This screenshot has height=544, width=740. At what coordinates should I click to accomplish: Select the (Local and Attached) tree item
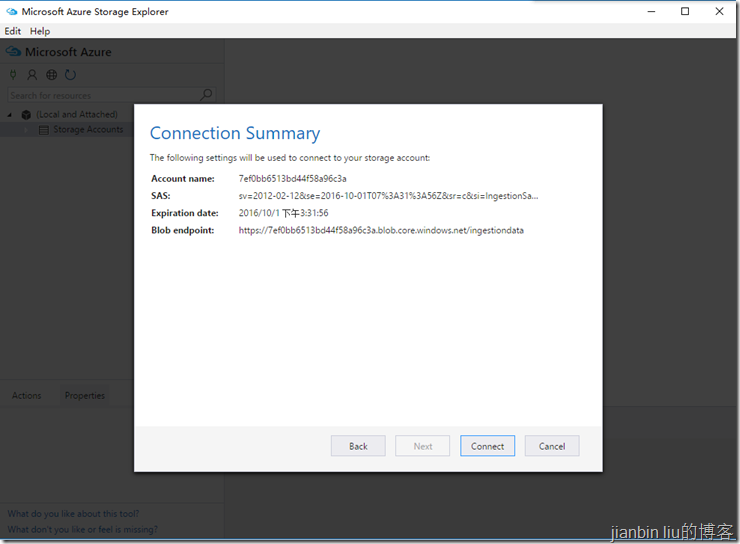pyautogui.click(x=77, y=115)
